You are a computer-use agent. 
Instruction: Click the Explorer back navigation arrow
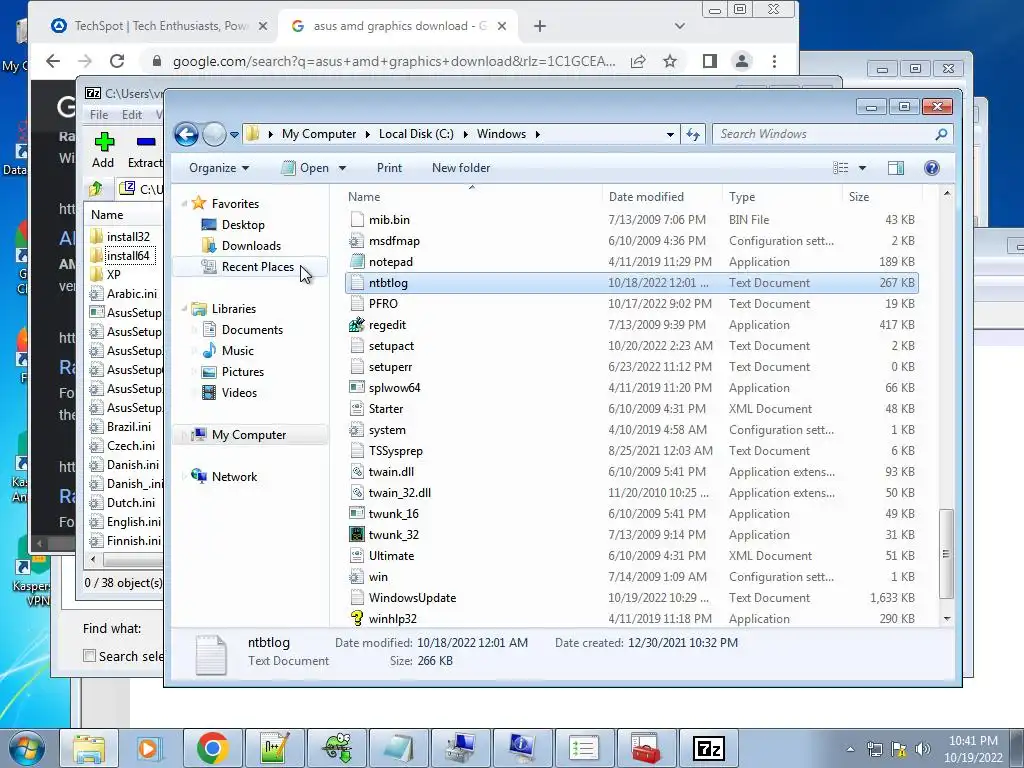(x=186, y=135)
